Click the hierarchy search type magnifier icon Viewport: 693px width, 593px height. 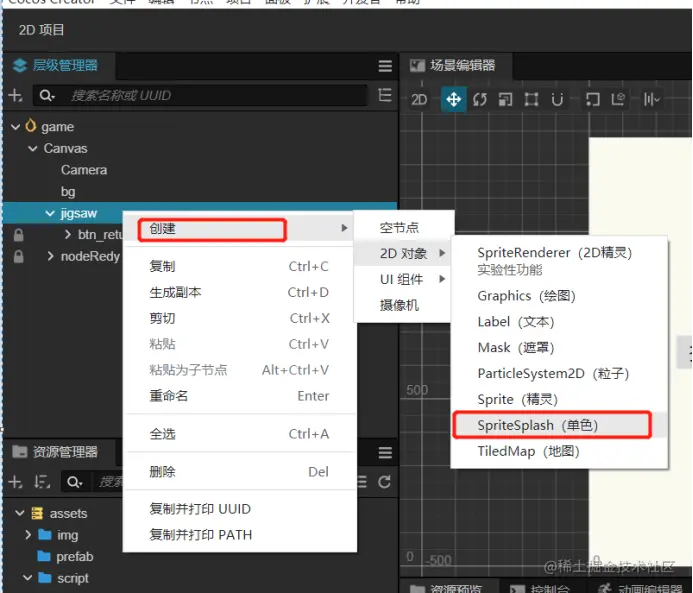47,95
